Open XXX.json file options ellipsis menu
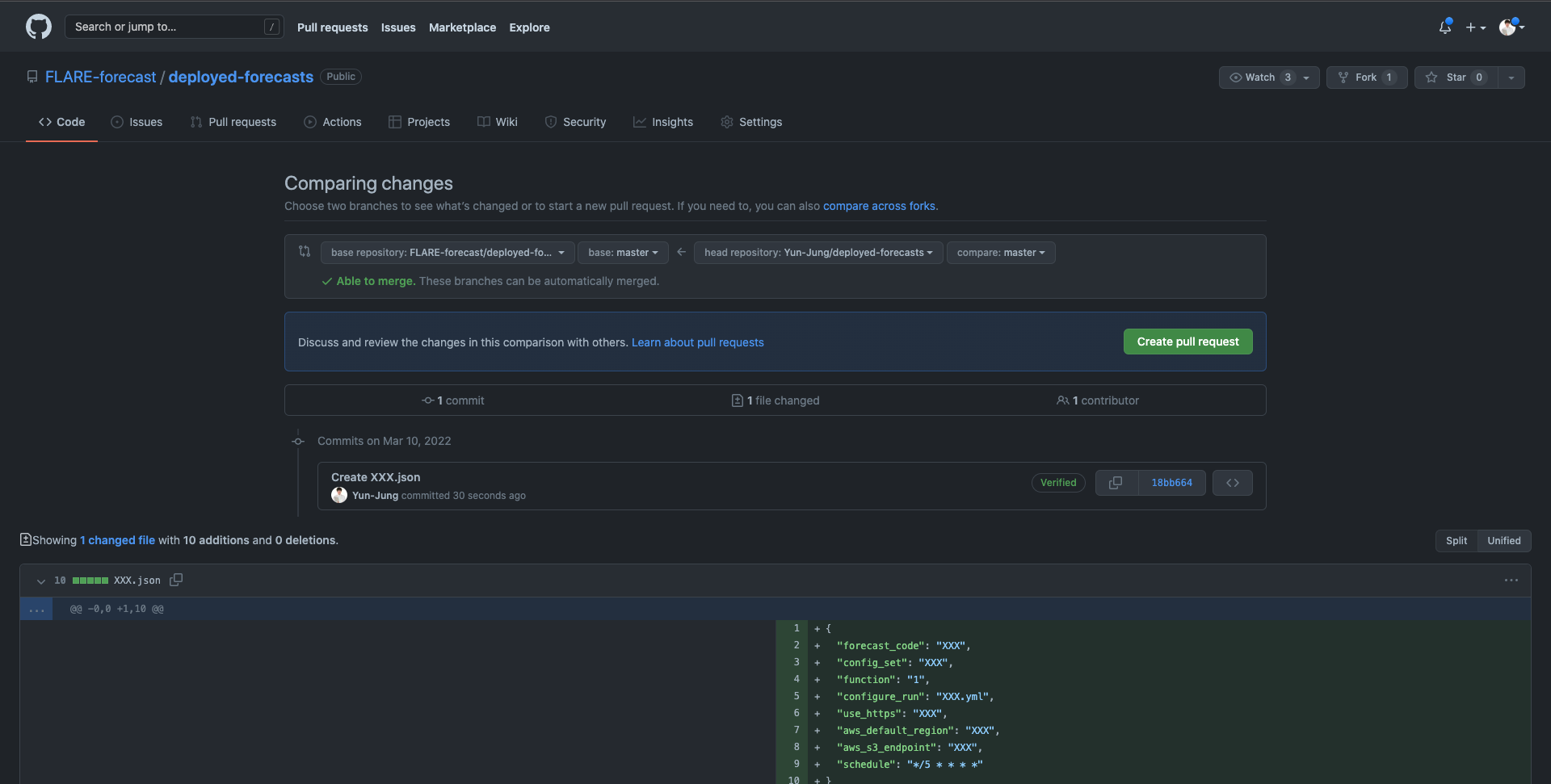 tap(1511, 580)
